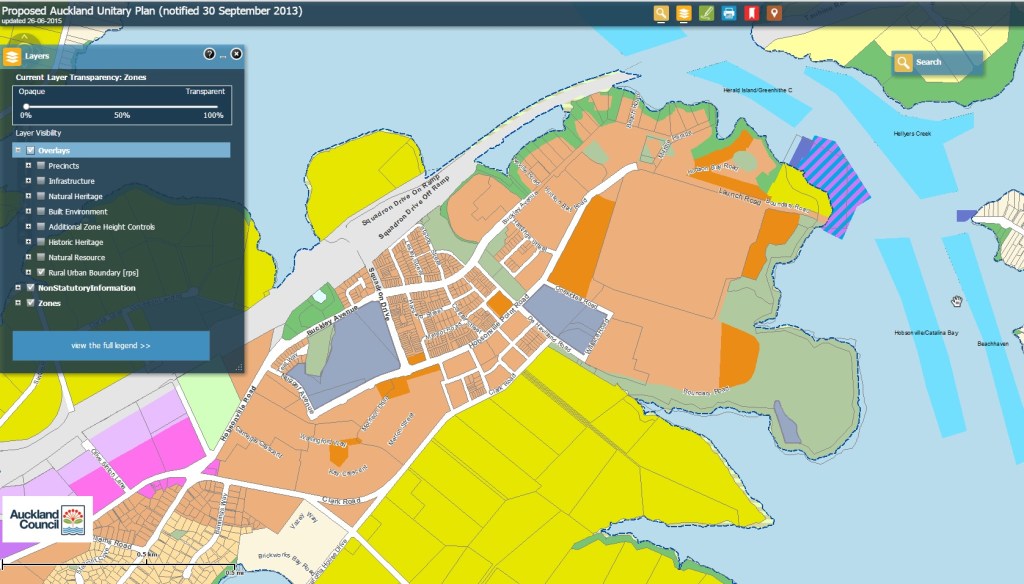The width and height of the screenshot is (1024, 584).
Task: Enable the Precincts layer checkbox
Action: coord(39,166)
